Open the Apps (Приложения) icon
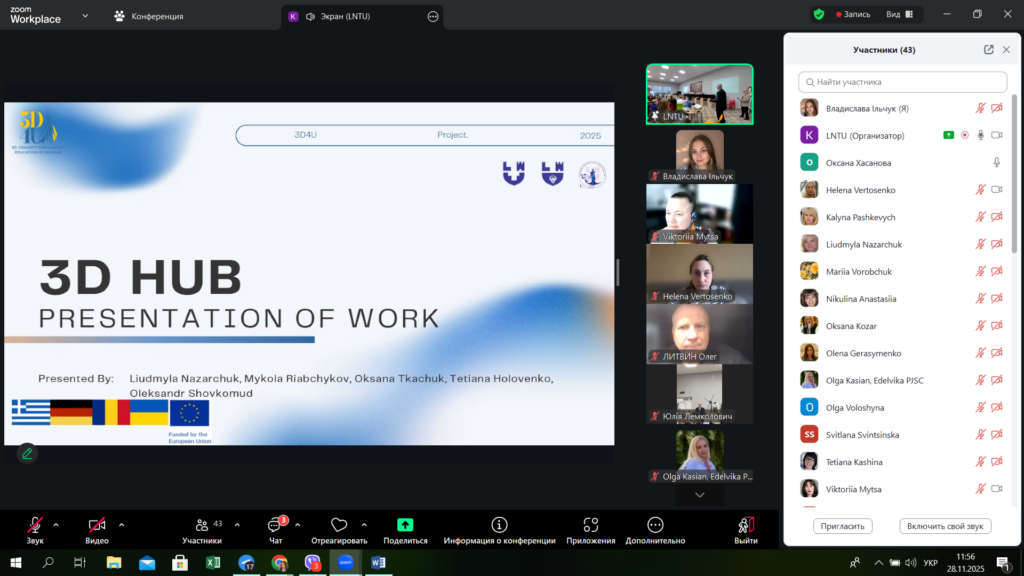Screen dimensions: 1024x576 [590, 525]
